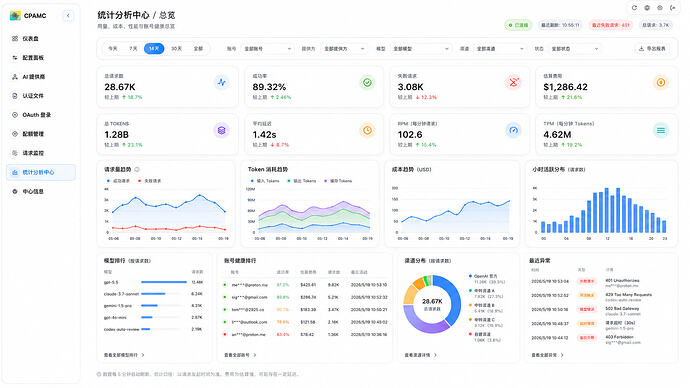Open the 查看全部模型排行 link
Screen dimensions: 690x388
pyautogui.click(x=124, y=355)
